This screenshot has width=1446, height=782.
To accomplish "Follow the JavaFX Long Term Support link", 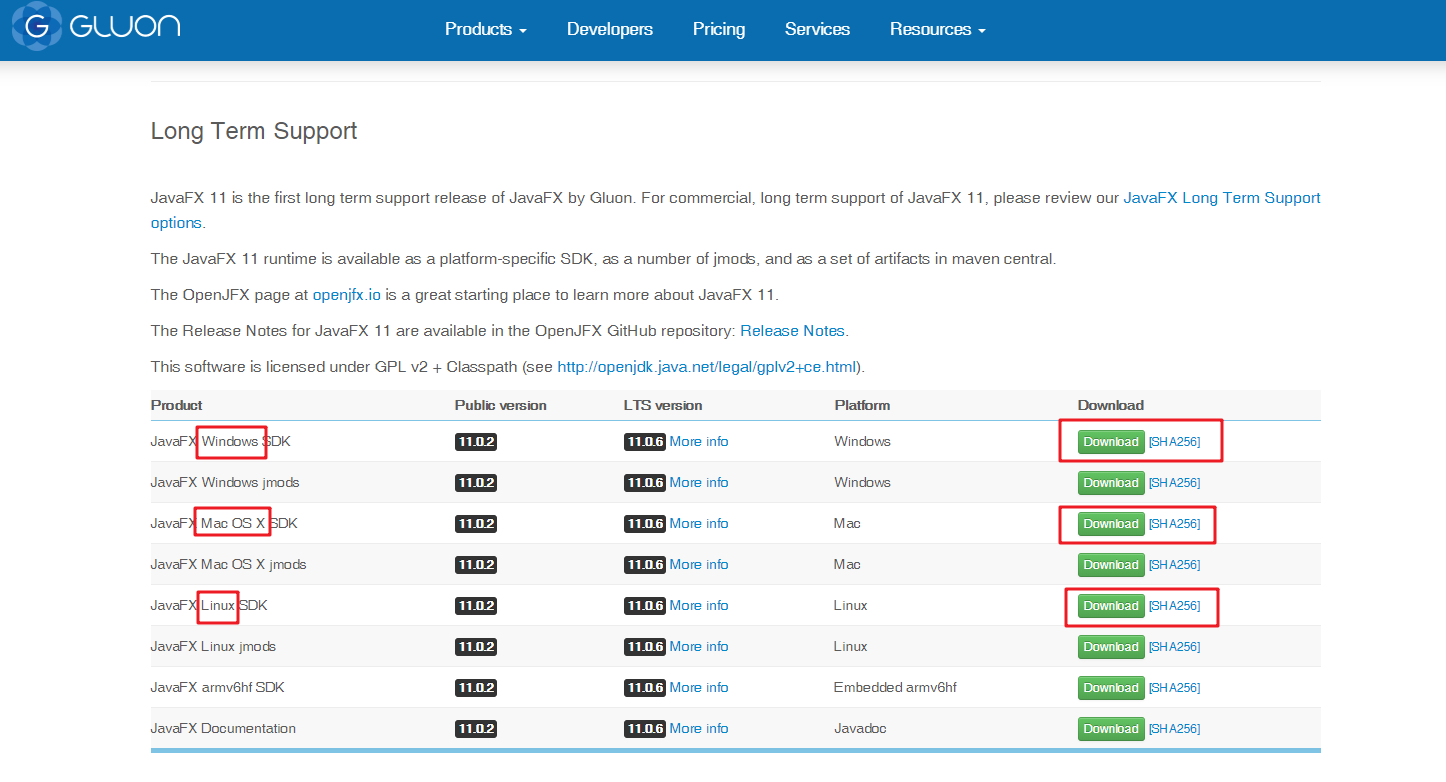I will pos(1222,198).
